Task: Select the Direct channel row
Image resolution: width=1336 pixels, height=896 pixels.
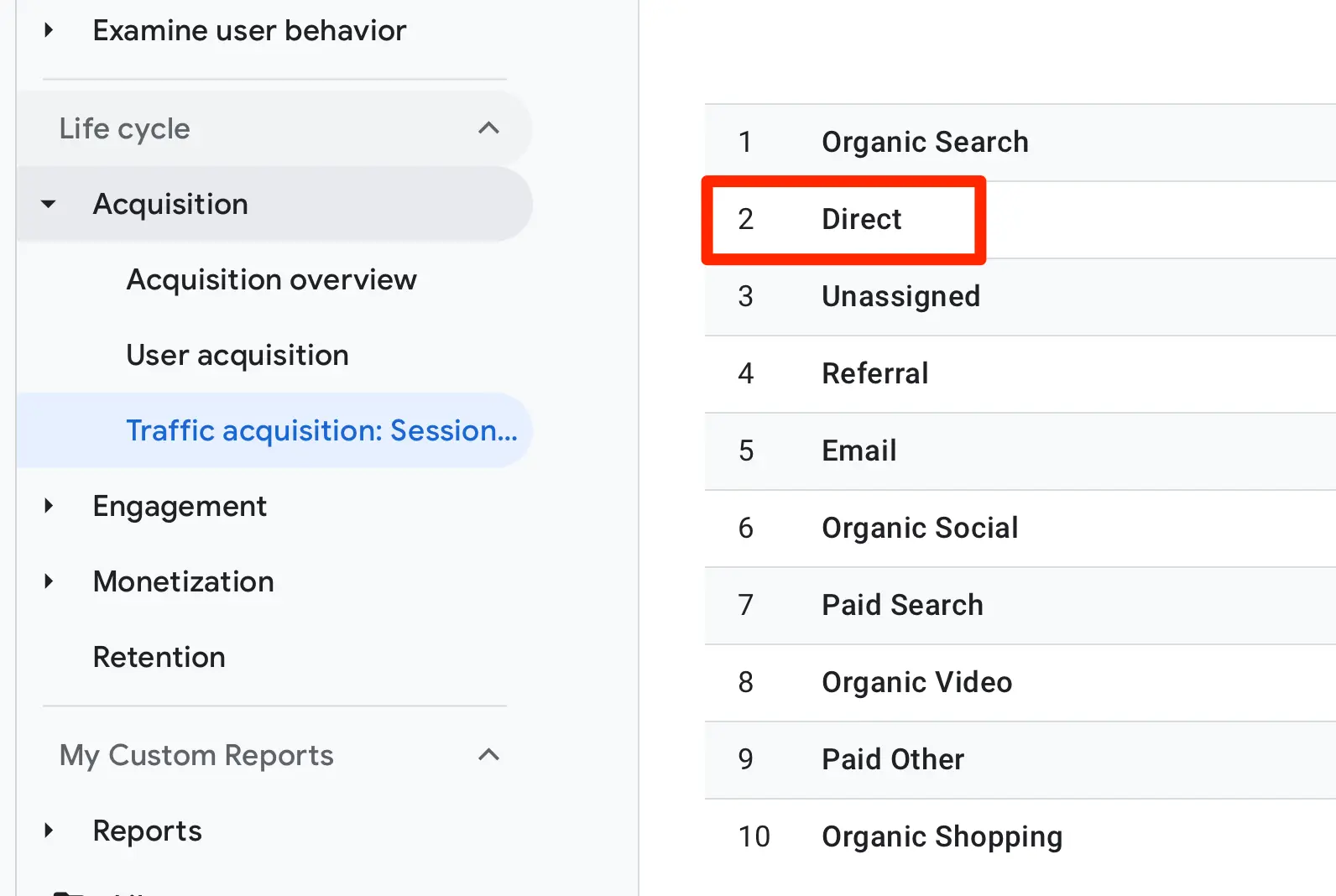Action: (861, 219)
